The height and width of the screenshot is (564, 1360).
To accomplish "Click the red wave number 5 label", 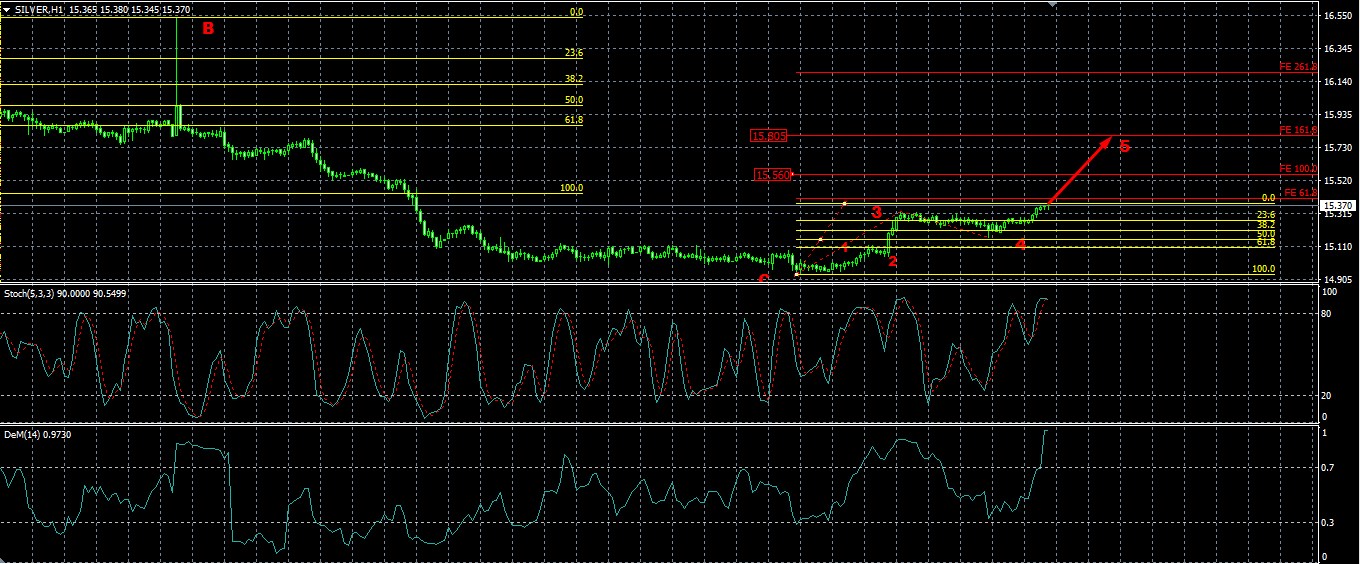I will (x=1124, y=147).
